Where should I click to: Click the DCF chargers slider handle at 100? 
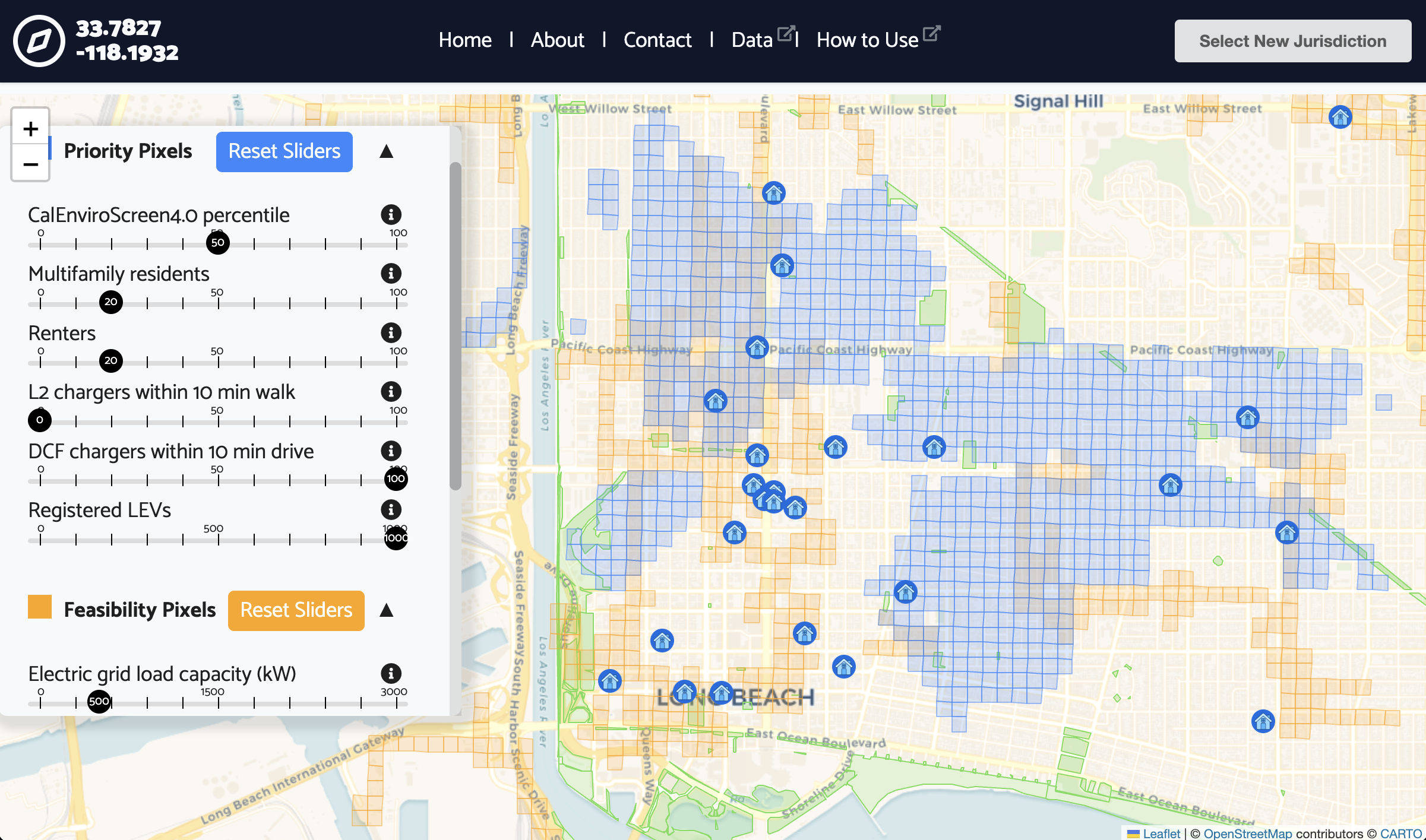tap(396, 478)
